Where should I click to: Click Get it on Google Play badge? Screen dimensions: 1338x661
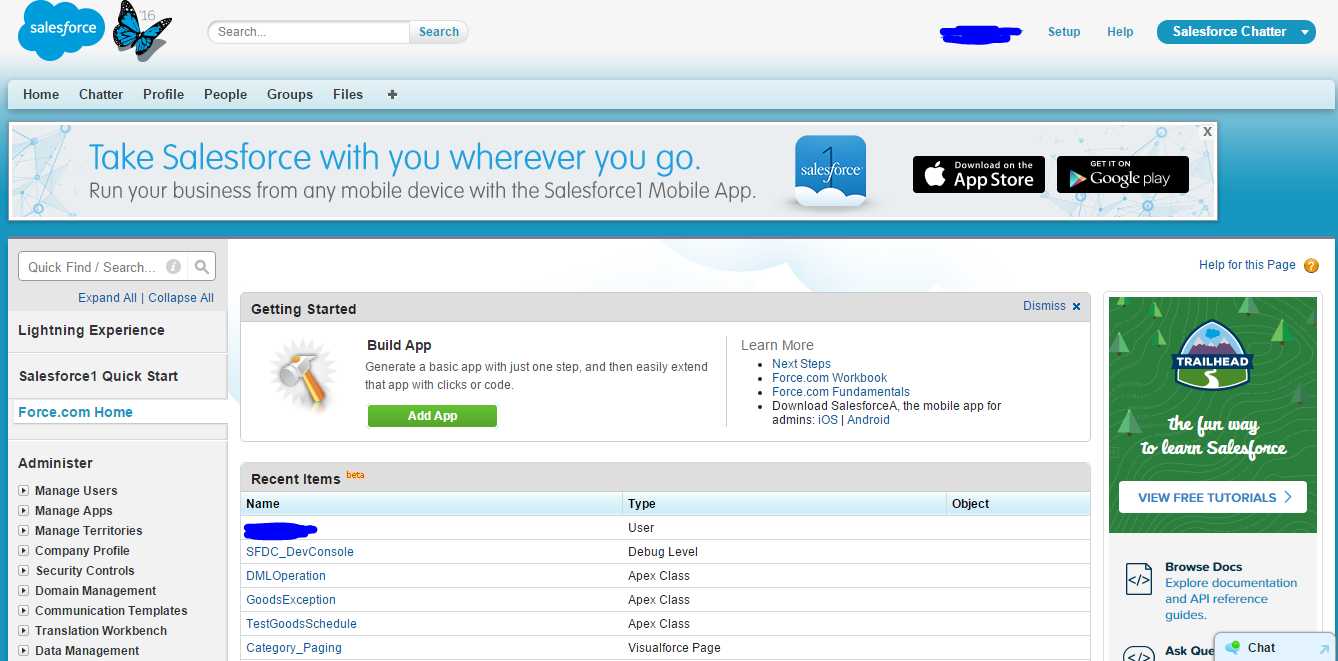point(1123,175)
